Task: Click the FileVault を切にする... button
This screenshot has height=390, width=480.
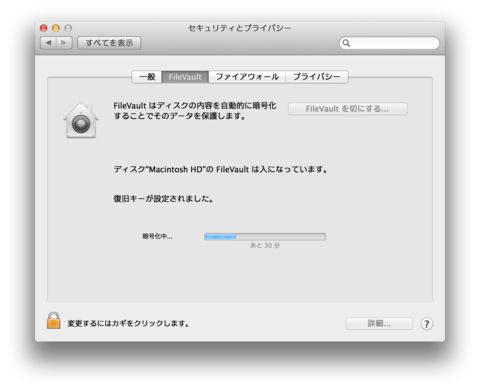Action: point(347,109)
